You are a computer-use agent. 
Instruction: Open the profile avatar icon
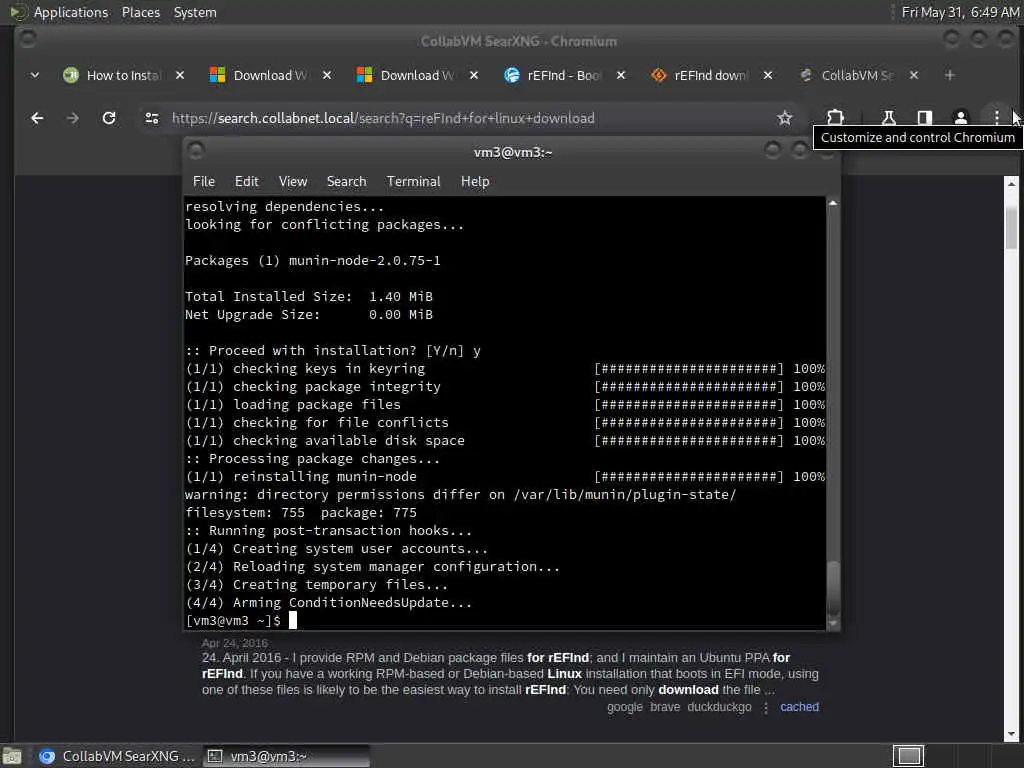click(961, 118)
